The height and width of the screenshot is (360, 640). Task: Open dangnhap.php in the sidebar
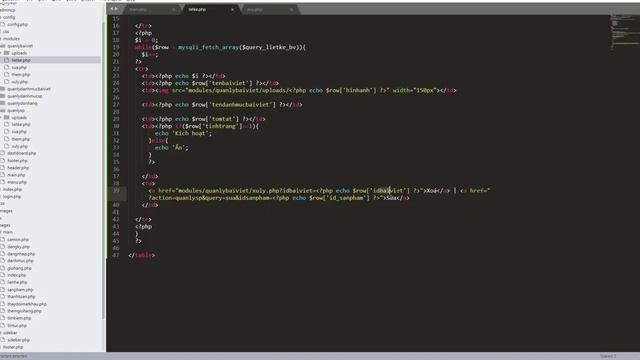(x=21, y=254)
